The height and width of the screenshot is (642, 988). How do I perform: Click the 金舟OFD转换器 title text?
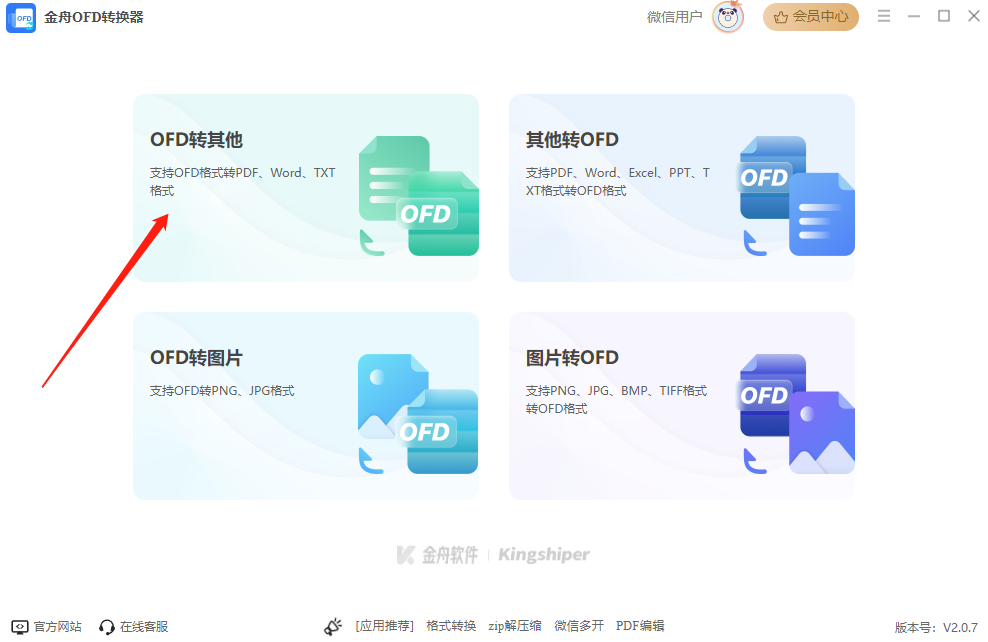point(94,17)
